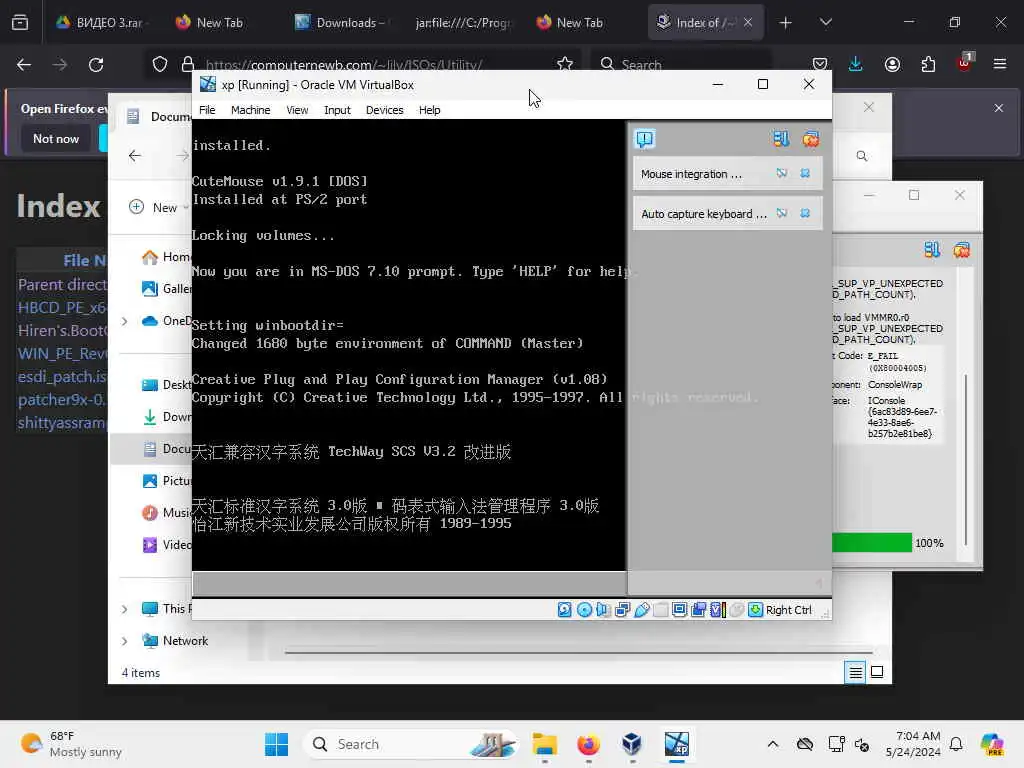Viewport: 1024px width, 768px height.
Task: Click the Firefox Search input field
Action: [x=680, y=64]
